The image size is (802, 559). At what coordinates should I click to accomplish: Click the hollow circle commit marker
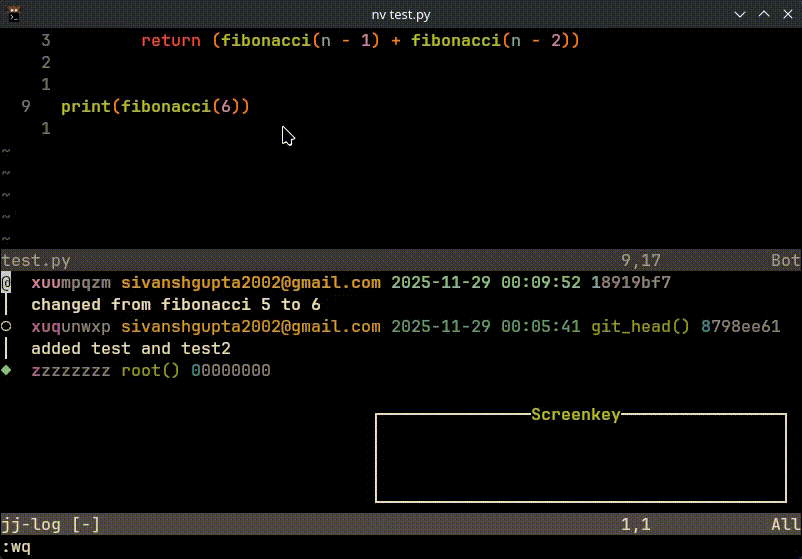[6, 327]
